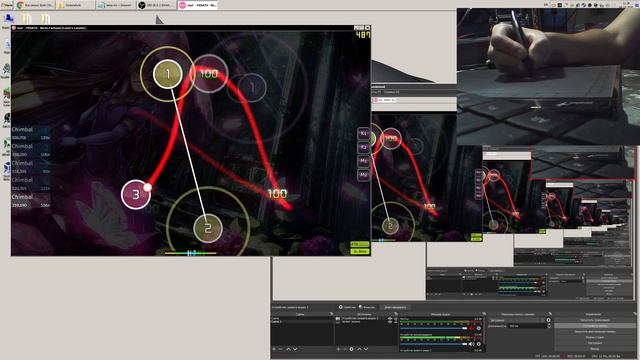
Task: Open the My Computer desktop icon
Action: click(8, 19)
